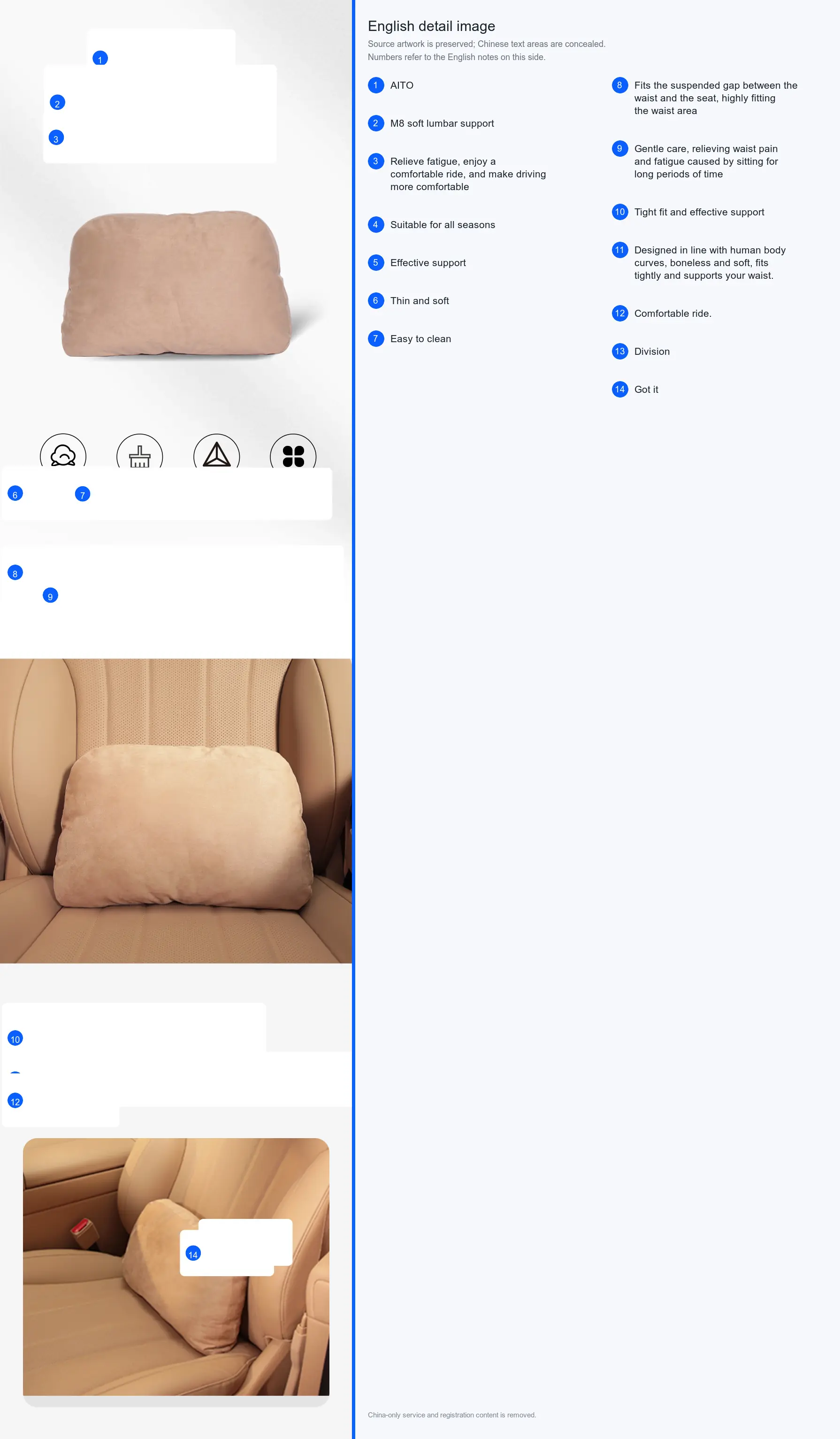Image resolution: width=840 pixels, height=1439 pixels.
Task: Select "Tight fit and effective support" text
Action: 699,212
